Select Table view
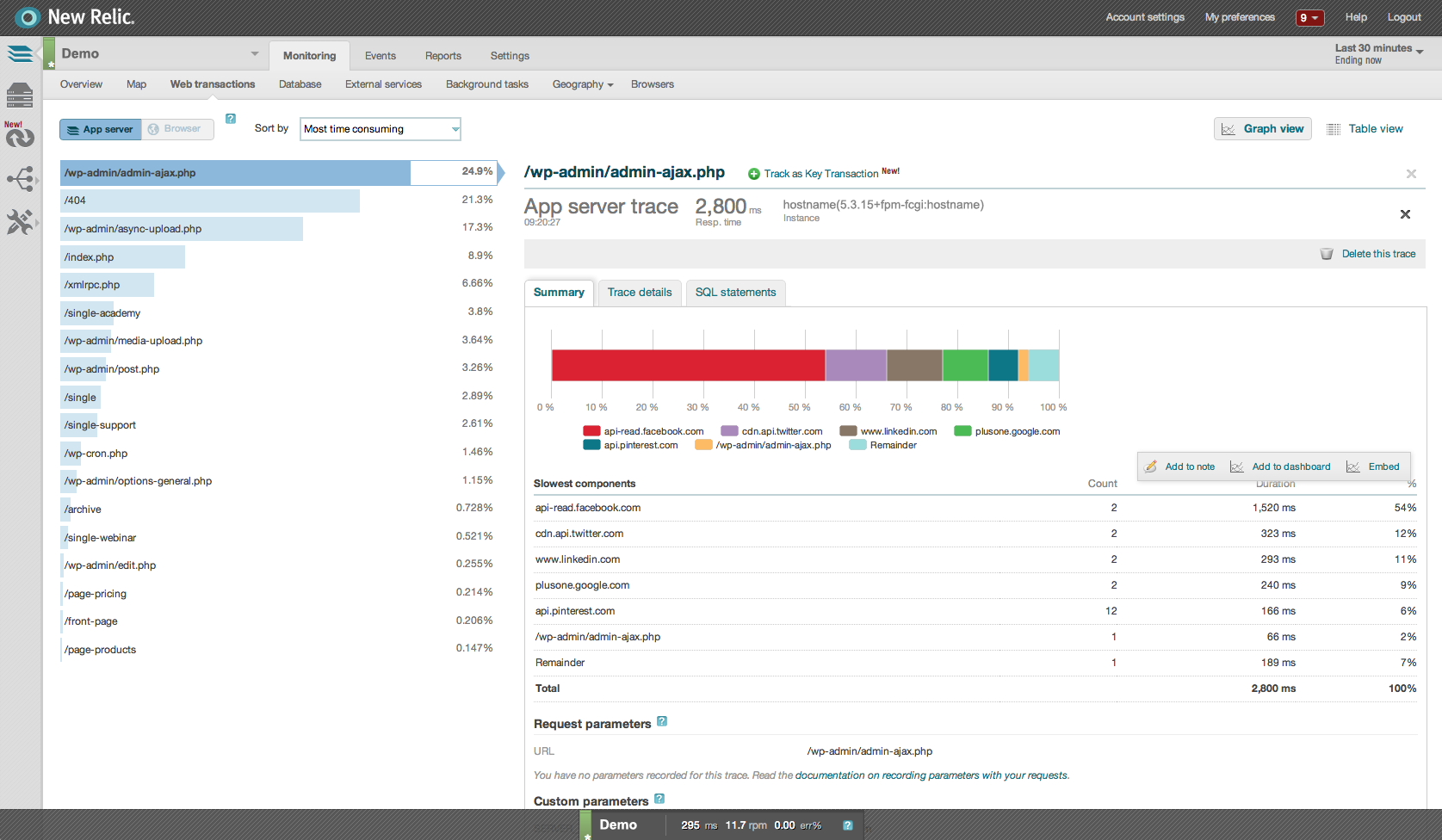The height and width of the screenshot is (840, 1442). tap(1365, 129)
